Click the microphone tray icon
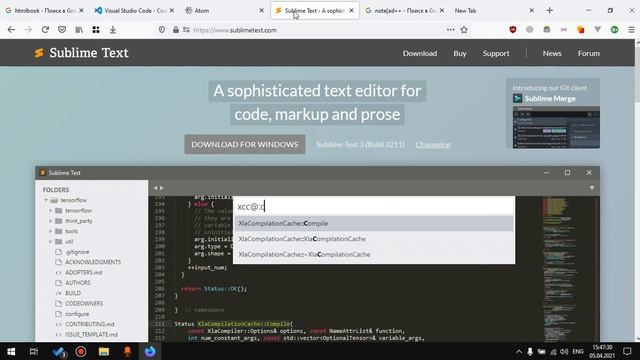 [530, 351]
